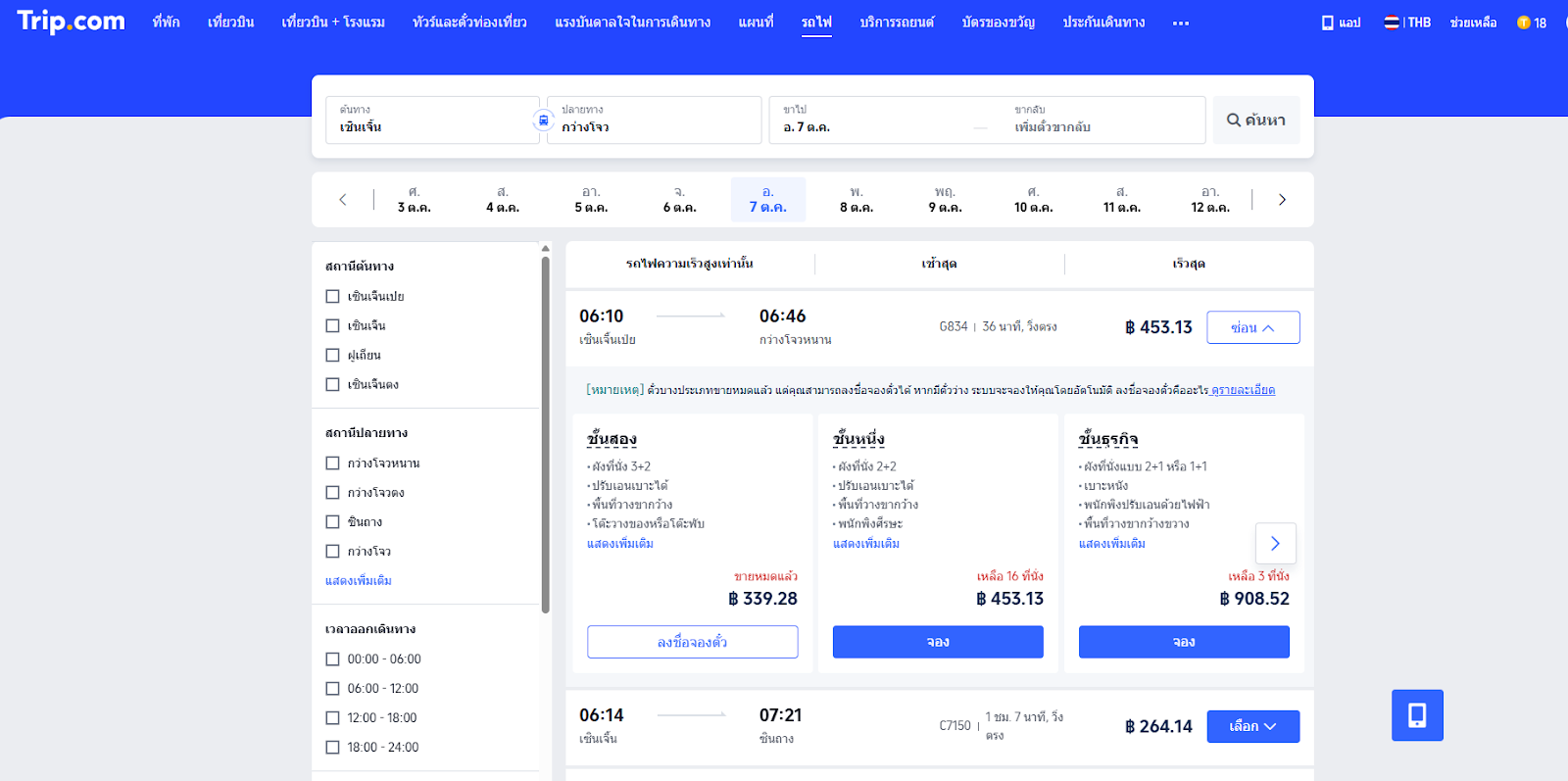Image resolution: width=1568 pixels, height=781 pixels.
Task: Show more arrival stations with แสดงเพิ่มเติม
Action: coord(359,581)
